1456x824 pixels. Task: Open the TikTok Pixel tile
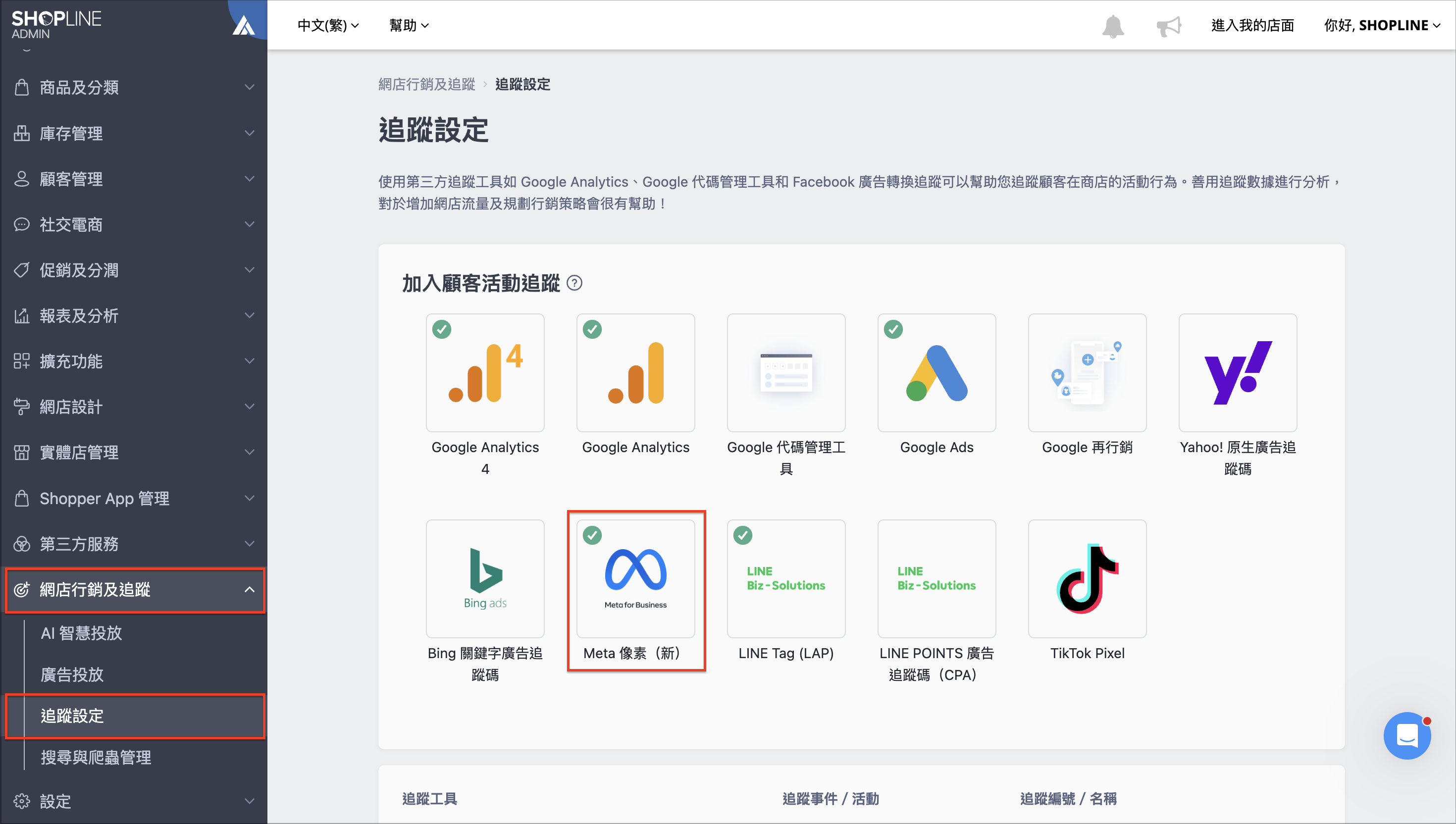[x=1087, y=579]
